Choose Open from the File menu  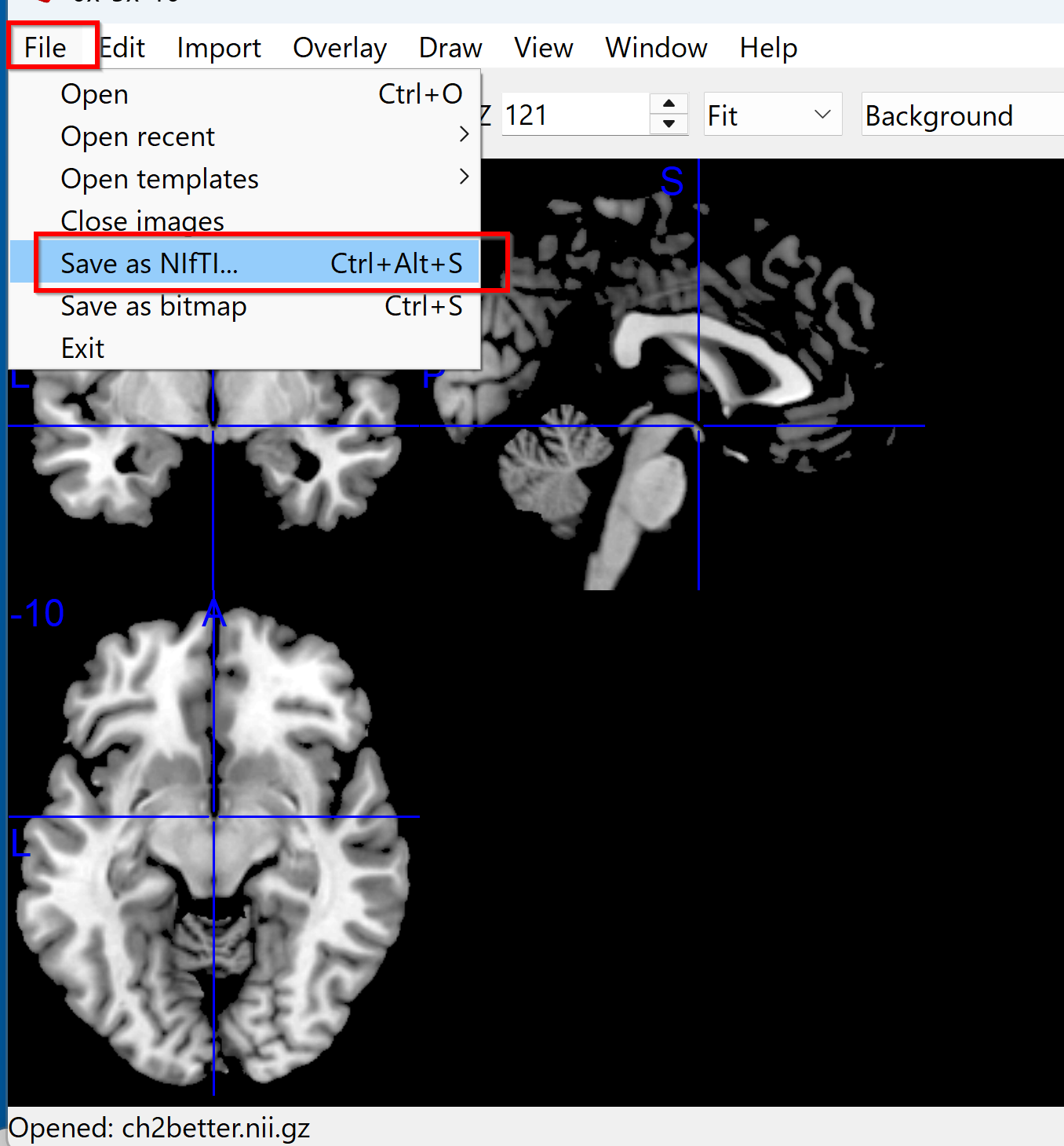click(94, 94)
